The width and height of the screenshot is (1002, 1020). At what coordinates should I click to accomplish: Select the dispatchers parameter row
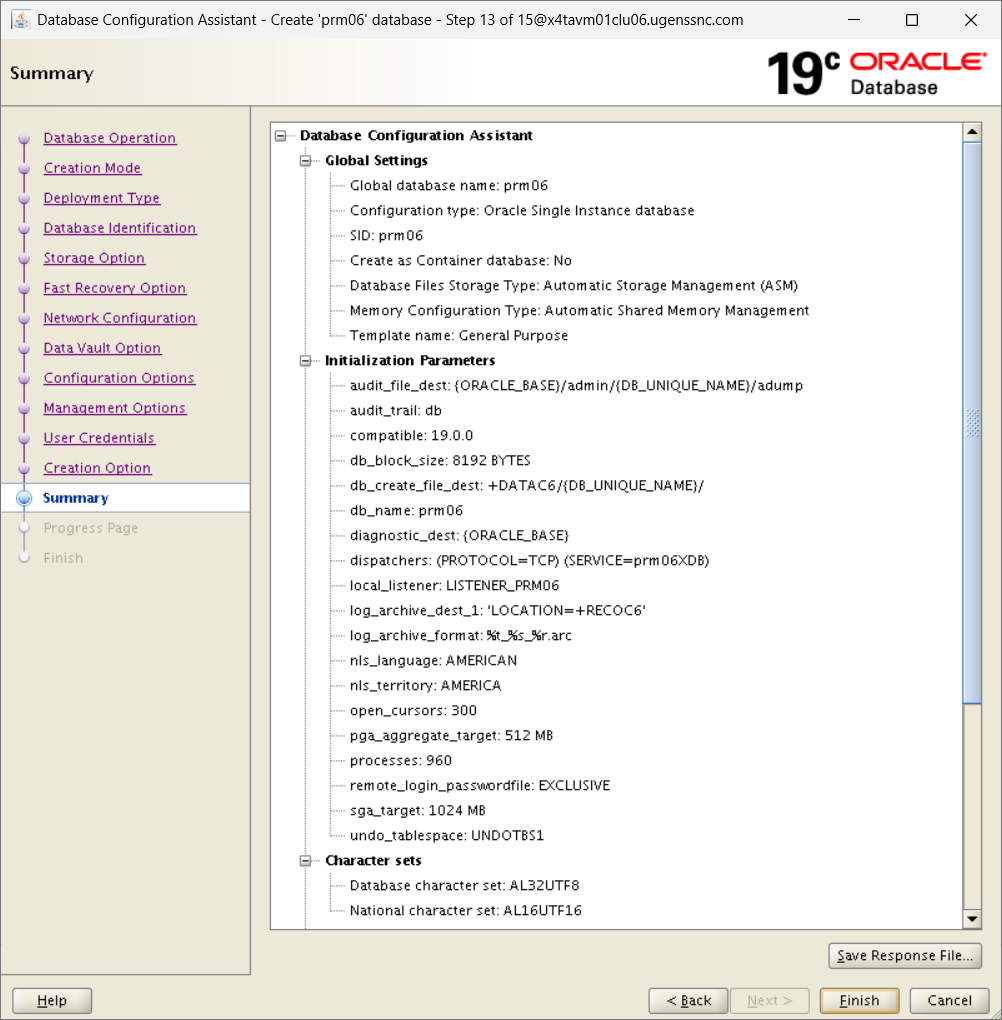[x=529, y=561]
